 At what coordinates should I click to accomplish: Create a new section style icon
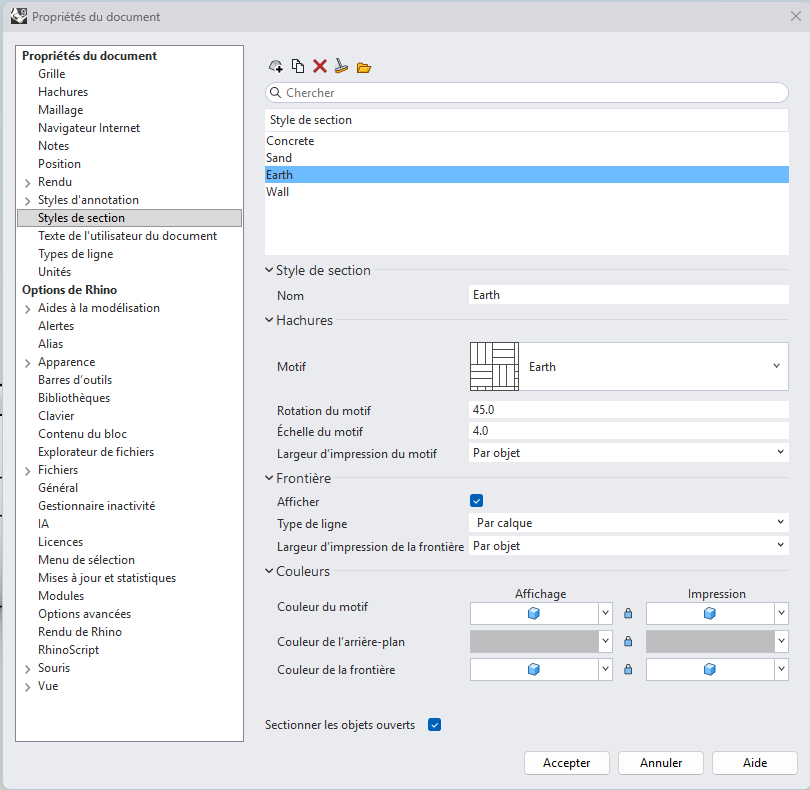[276, 67]
